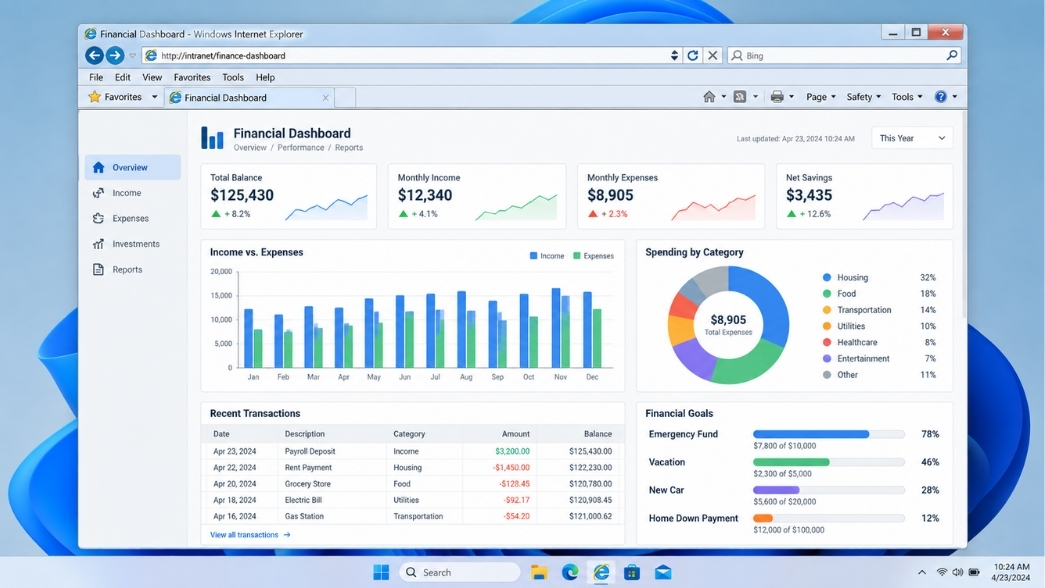The image size is (1045, 588).
Task: Print the page with the printer icon
Action: coord(777,97)
